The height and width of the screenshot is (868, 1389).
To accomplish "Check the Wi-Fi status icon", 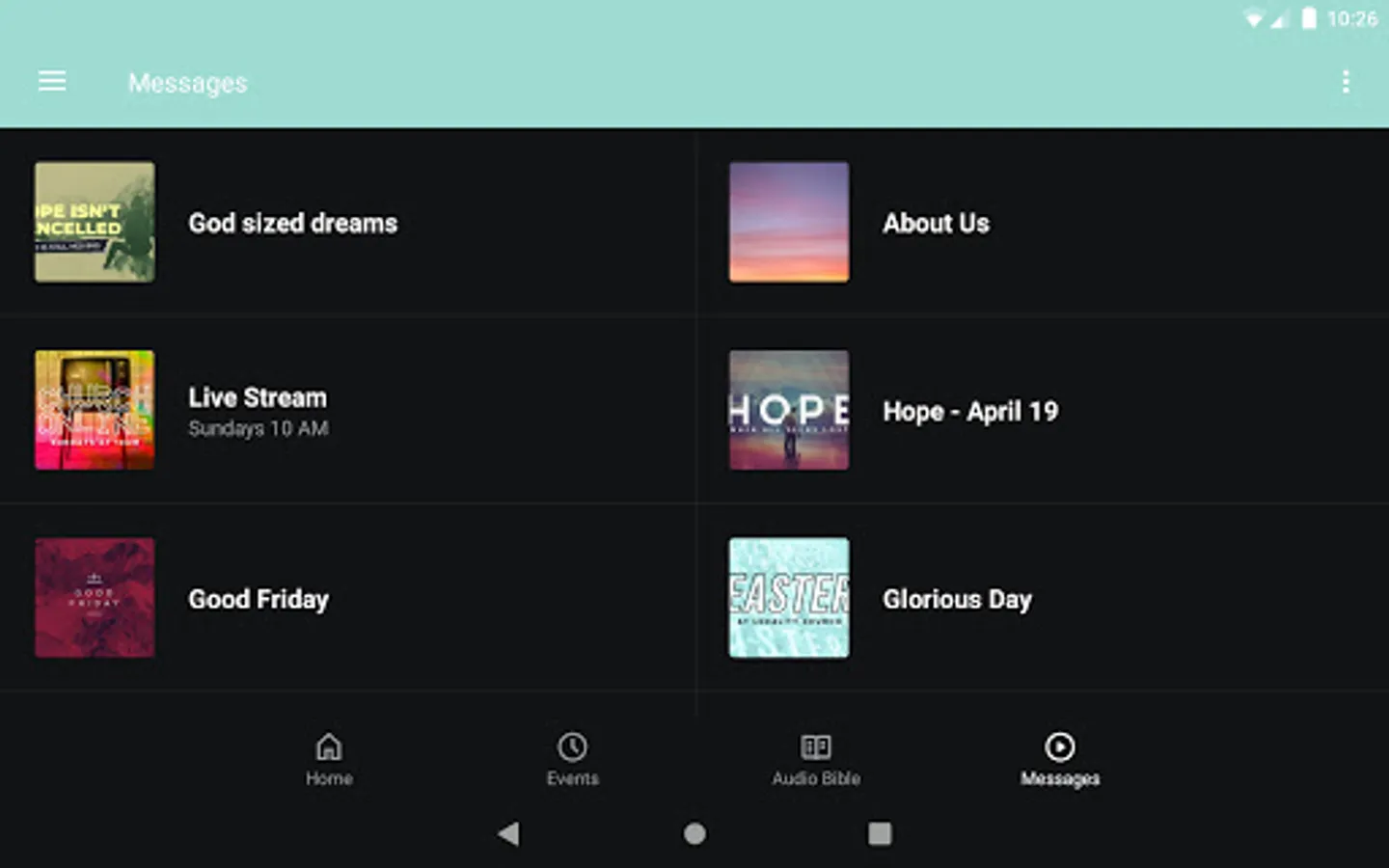I will tap(1252, 15).
